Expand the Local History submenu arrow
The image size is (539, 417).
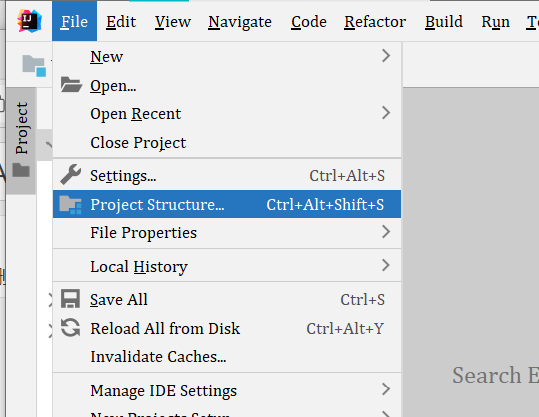[386, 265]
